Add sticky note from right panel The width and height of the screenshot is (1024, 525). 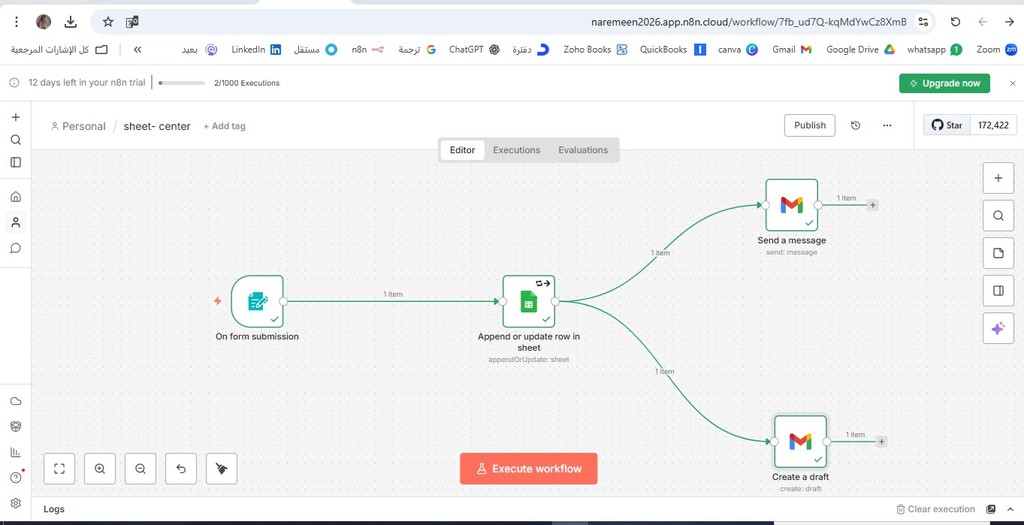[x=997, y=253]
